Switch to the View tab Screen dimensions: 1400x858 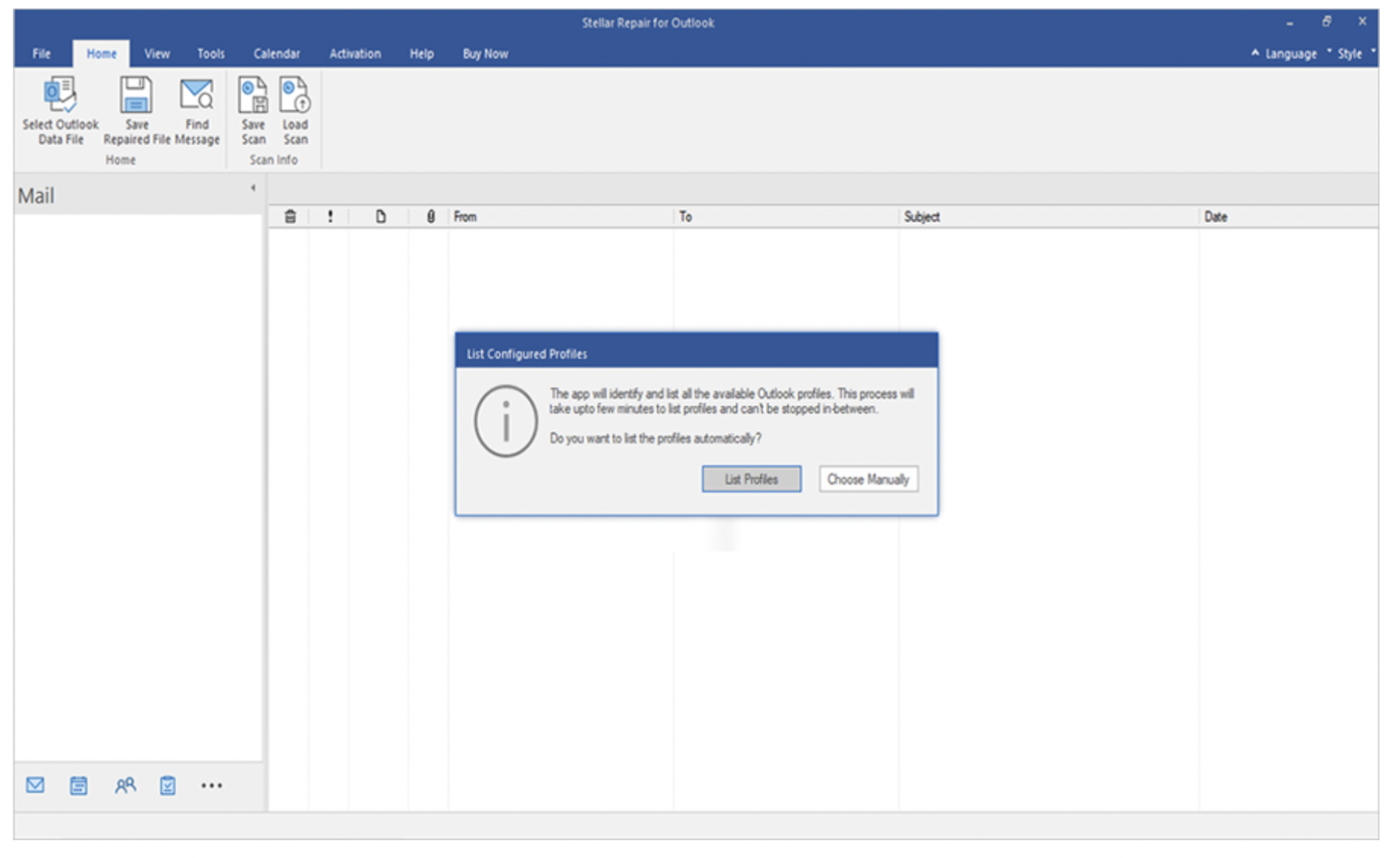pos(157,53)
